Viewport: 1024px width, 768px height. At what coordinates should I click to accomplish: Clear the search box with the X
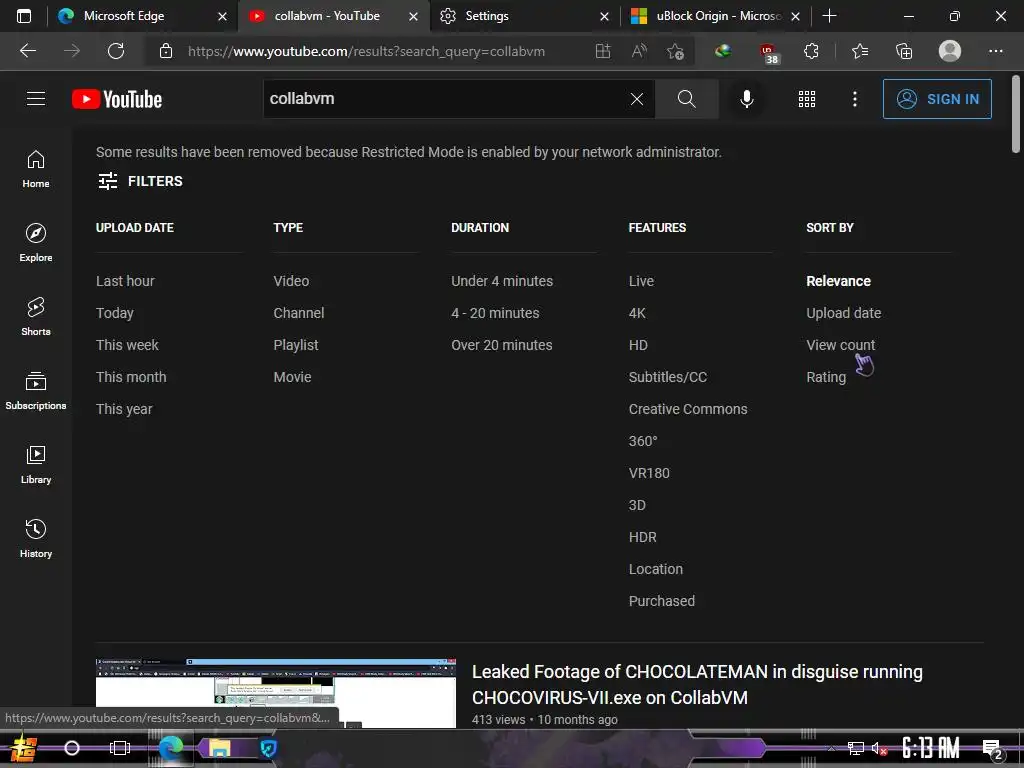pos(637,99)
